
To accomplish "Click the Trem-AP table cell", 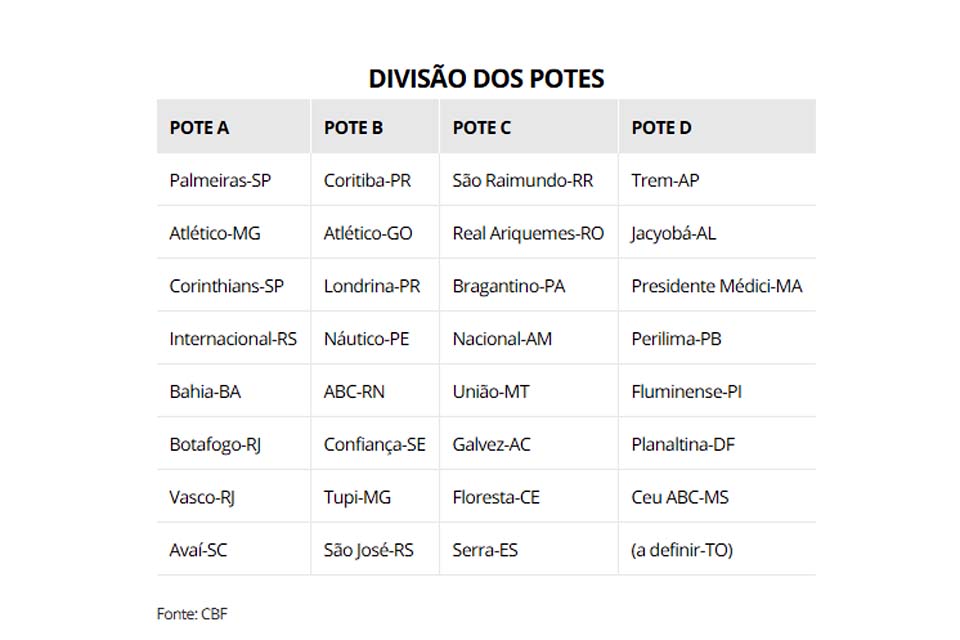I will [665, 181].
